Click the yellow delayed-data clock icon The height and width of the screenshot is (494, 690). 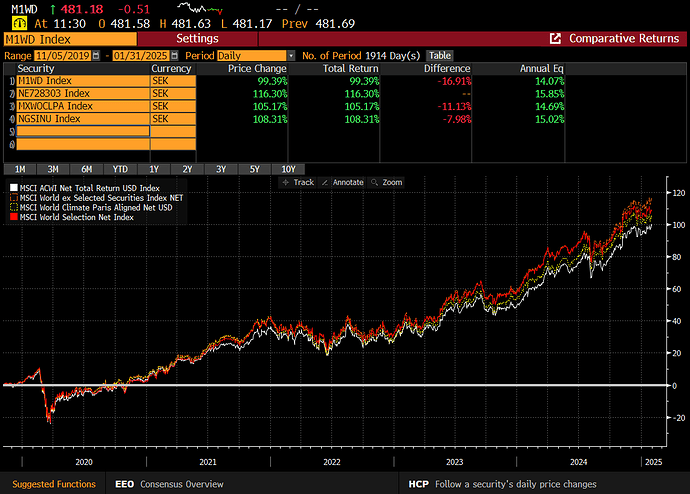[19, 23]
